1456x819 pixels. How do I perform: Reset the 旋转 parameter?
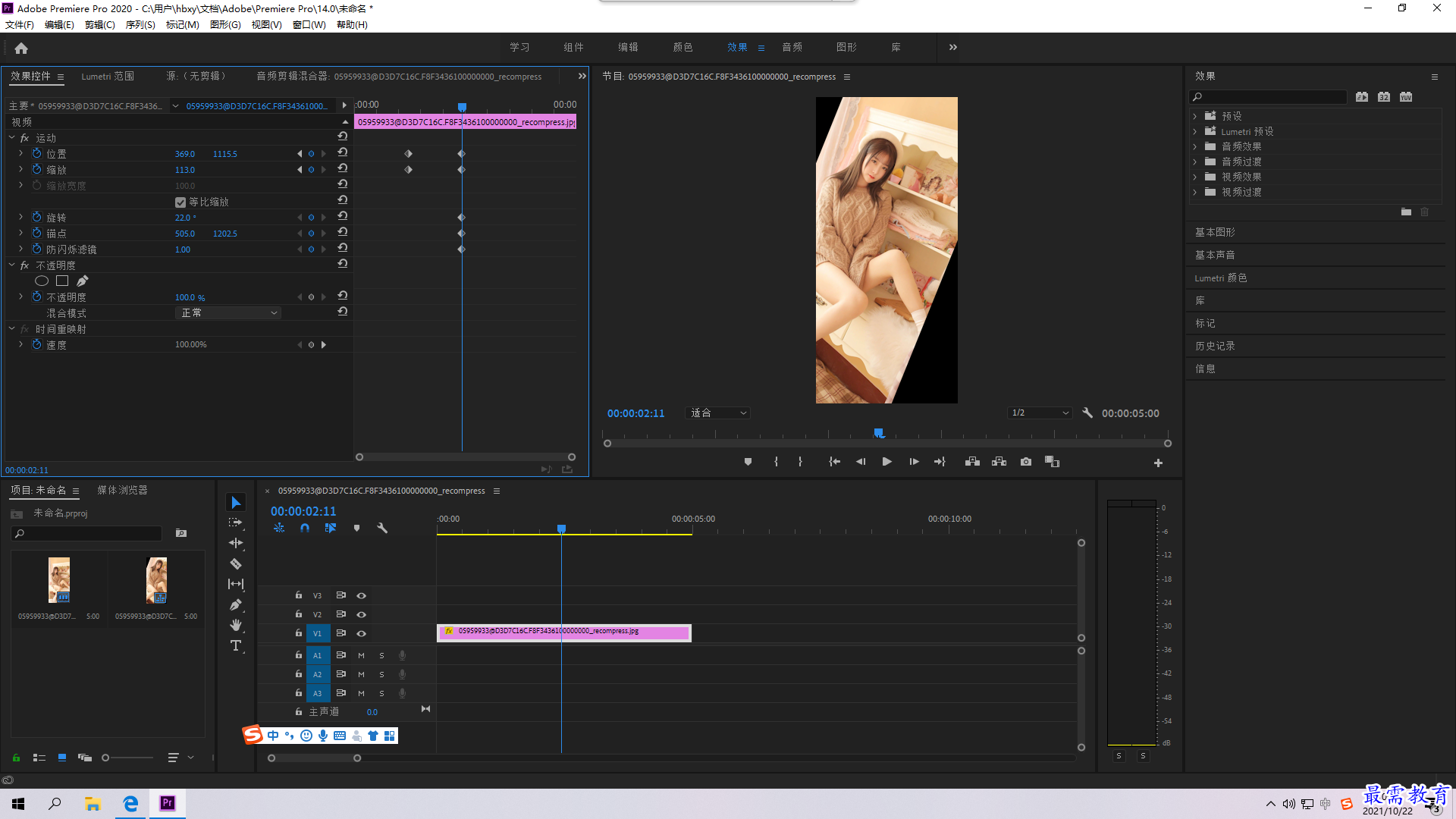(343, 216)
